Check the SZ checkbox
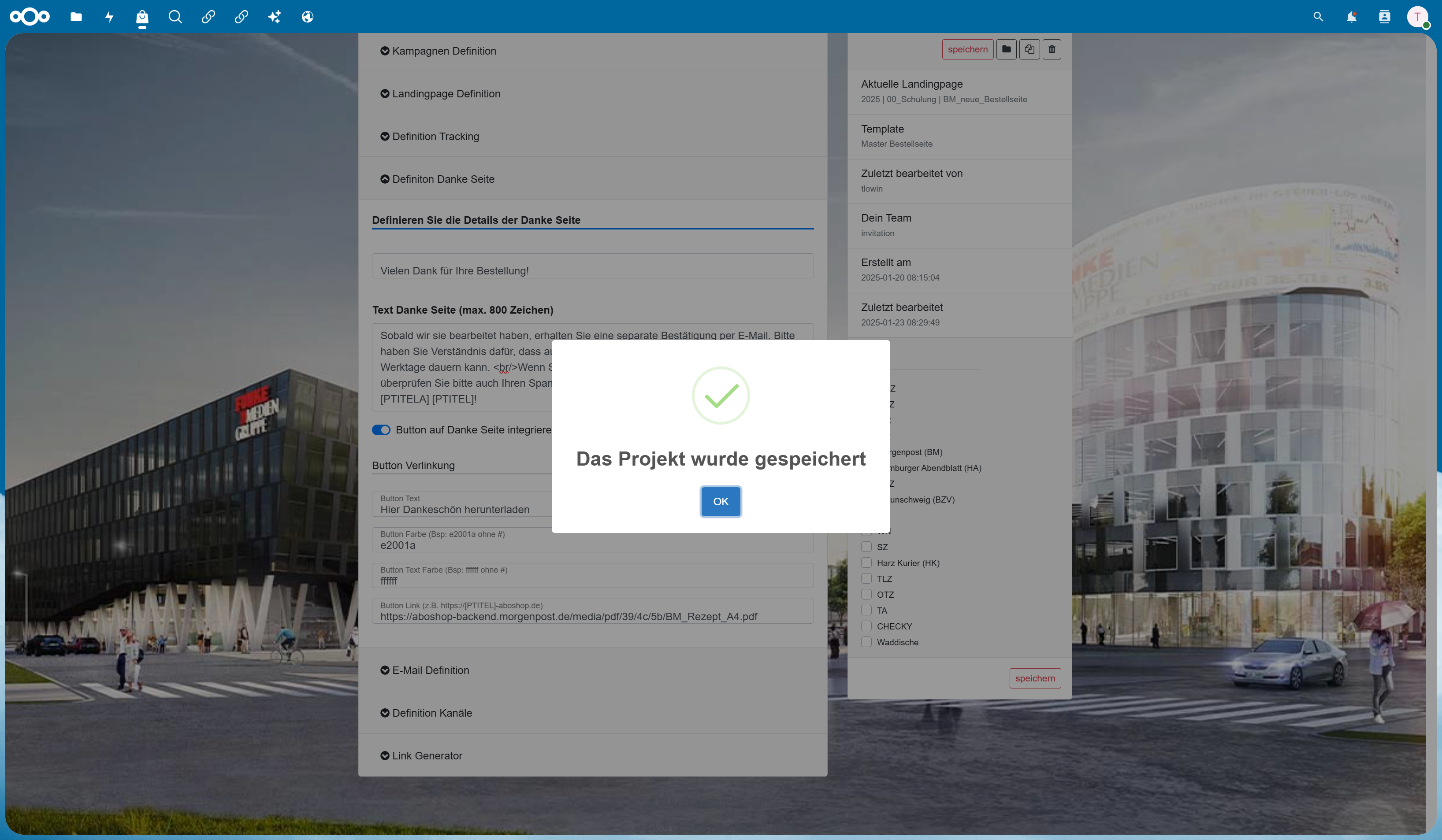The image size is (1442, 840). click(x=866, y=547)
